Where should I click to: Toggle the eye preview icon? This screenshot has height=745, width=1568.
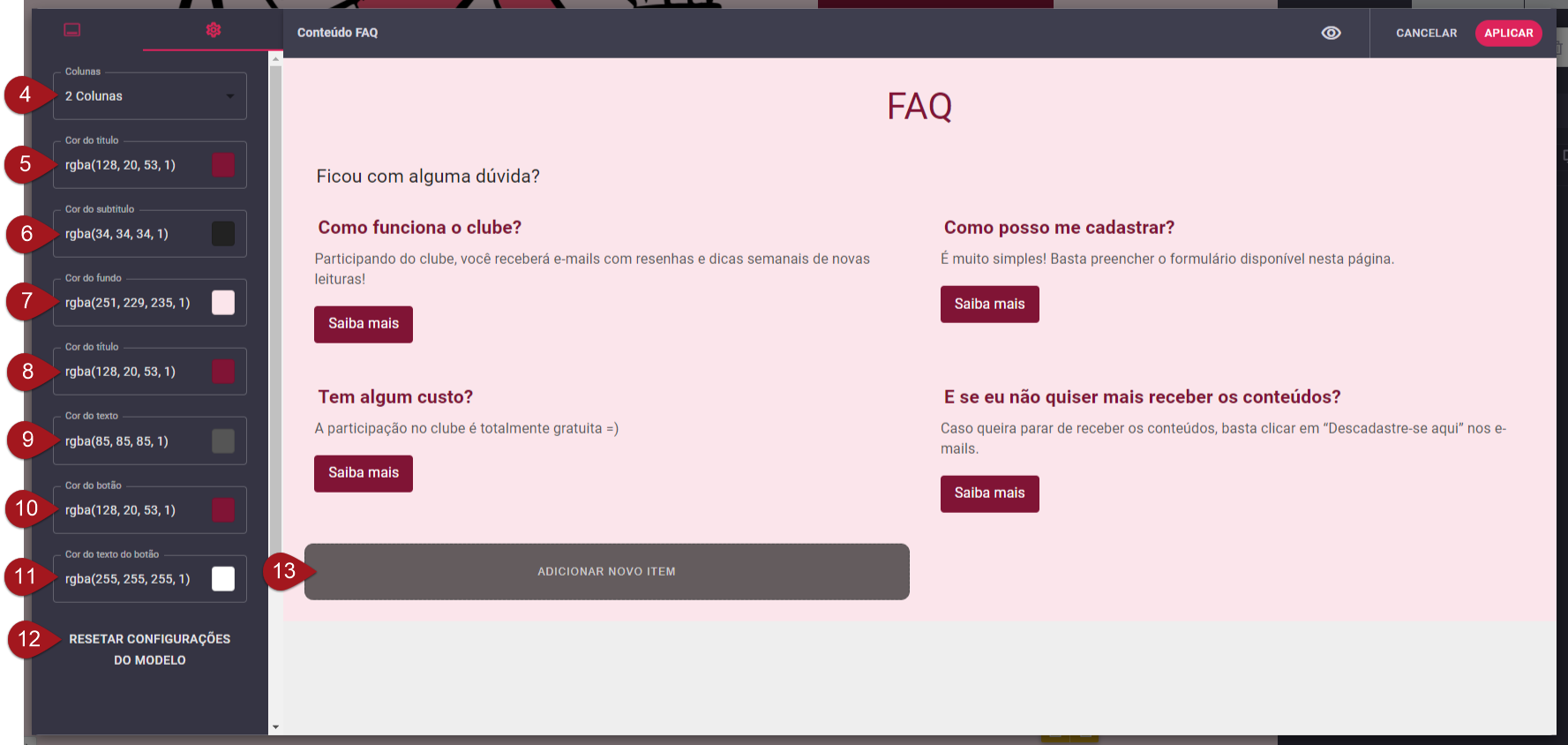tap(1331, 33)
